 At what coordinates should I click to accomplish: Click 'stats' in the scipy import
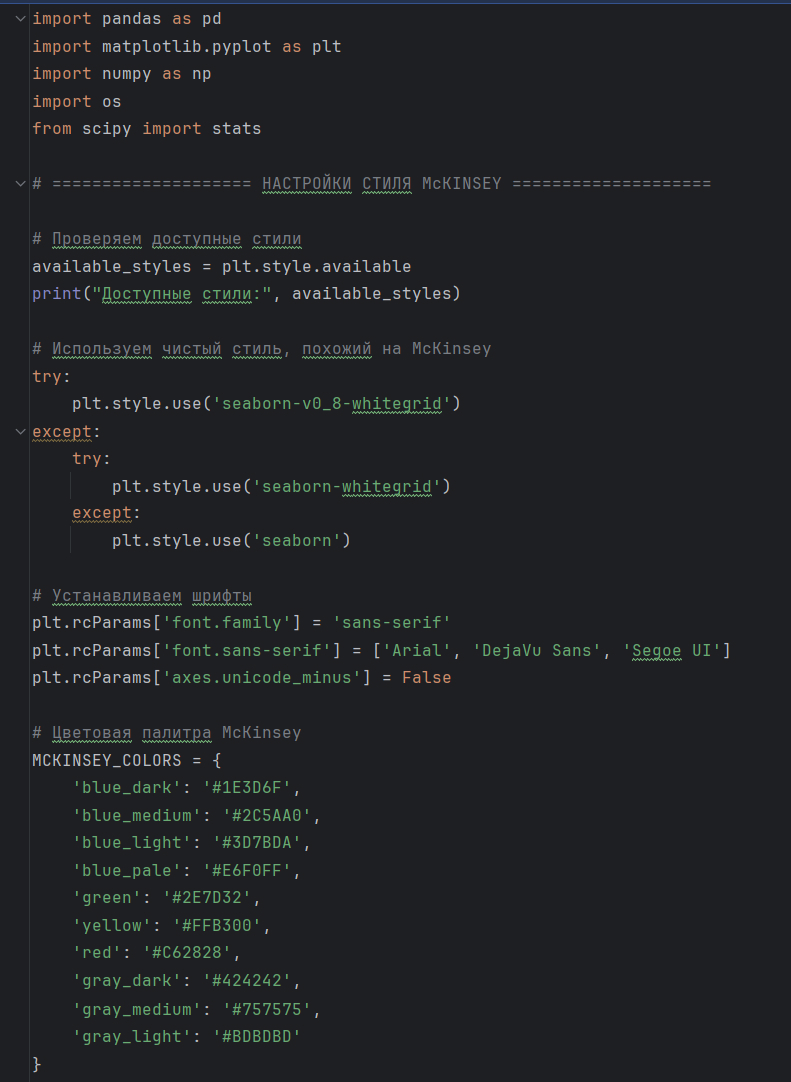236,129
